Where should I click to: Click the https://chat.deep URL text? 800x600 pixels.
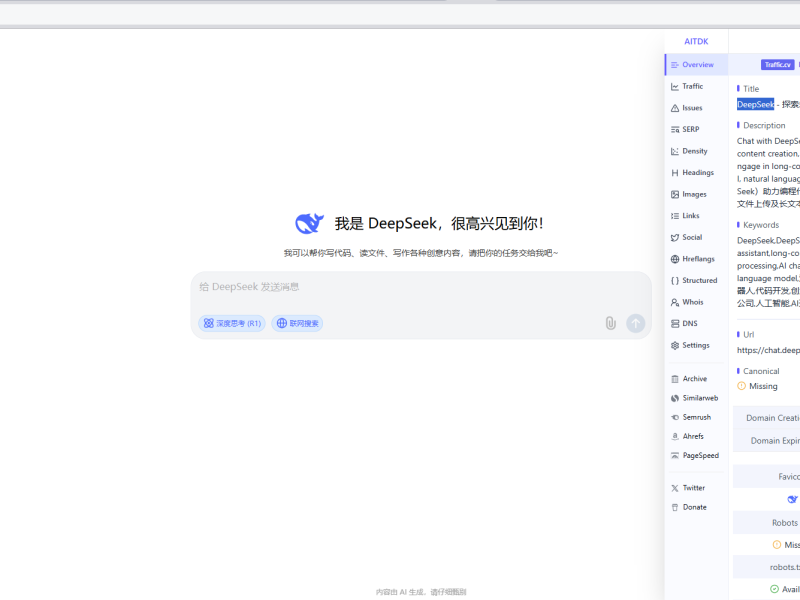point(768,351)
